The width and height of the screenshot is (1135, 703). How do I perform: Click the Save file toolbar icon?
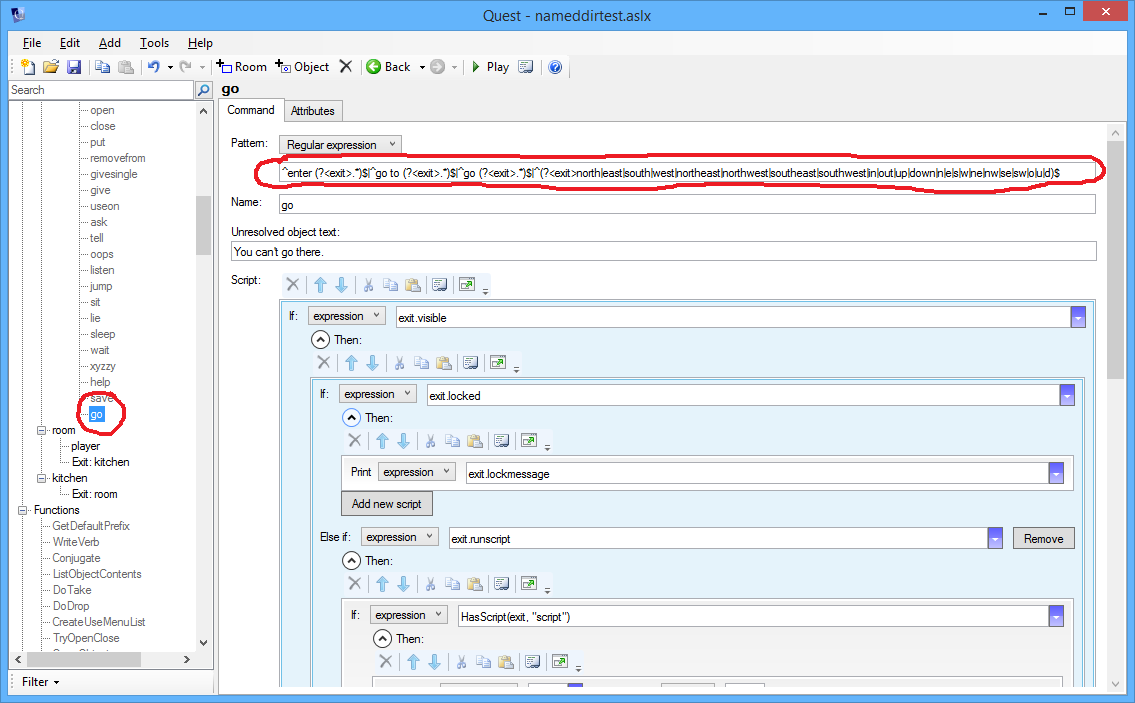point(74,67)
